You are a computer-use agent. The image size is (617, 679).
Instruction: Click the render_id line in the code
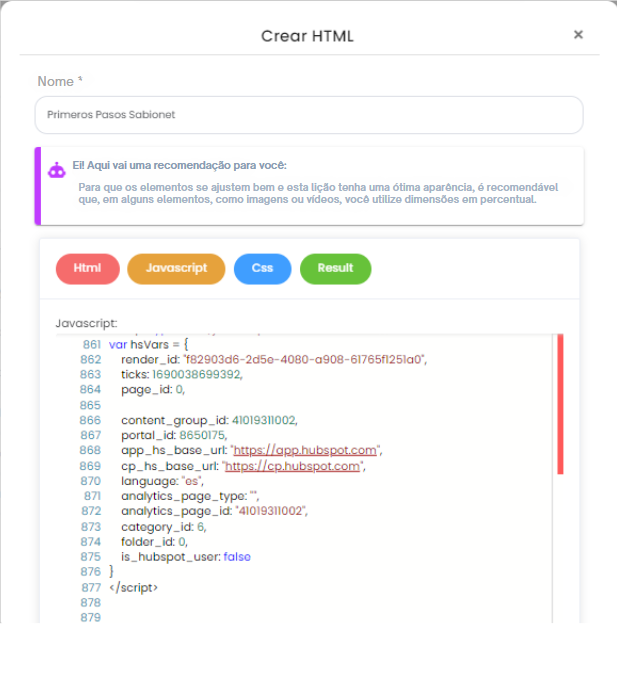274,359
